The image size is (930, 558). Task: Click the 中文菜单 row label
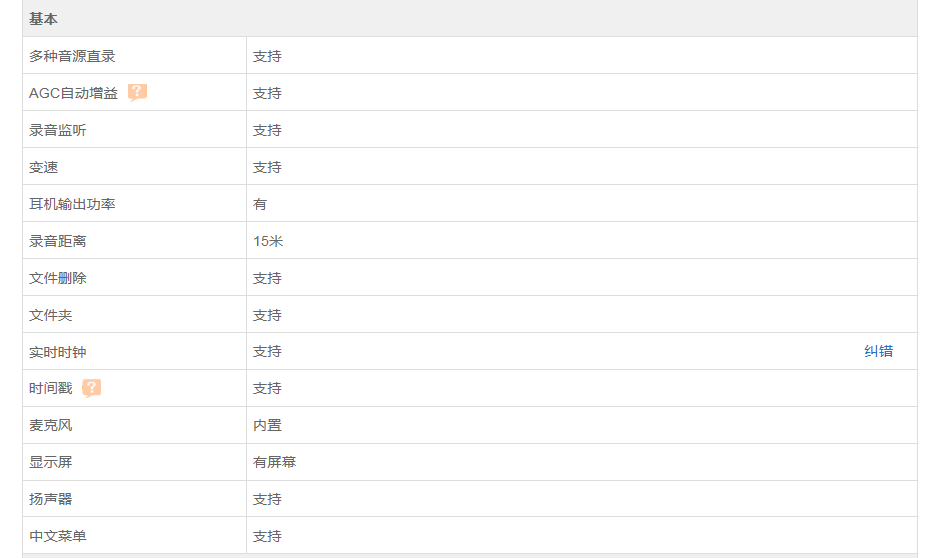[x=58, y=536]
